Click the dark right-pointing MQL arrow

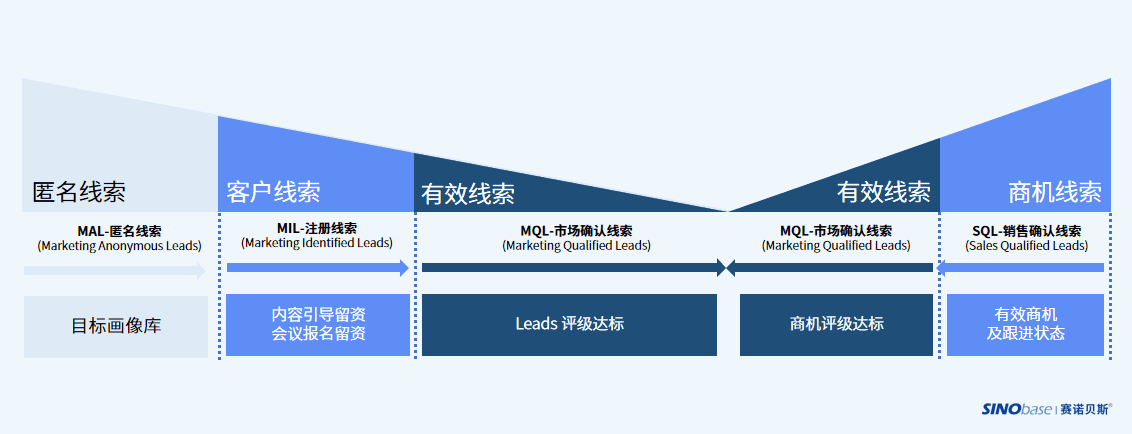tap(574, 268)
